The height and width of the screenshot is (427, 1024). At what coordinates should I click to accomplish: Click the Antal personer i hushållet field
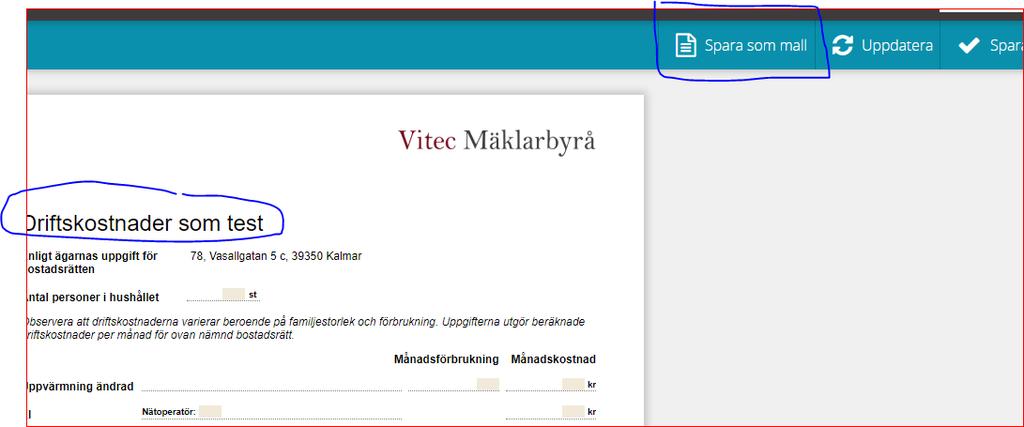point(233,294)
